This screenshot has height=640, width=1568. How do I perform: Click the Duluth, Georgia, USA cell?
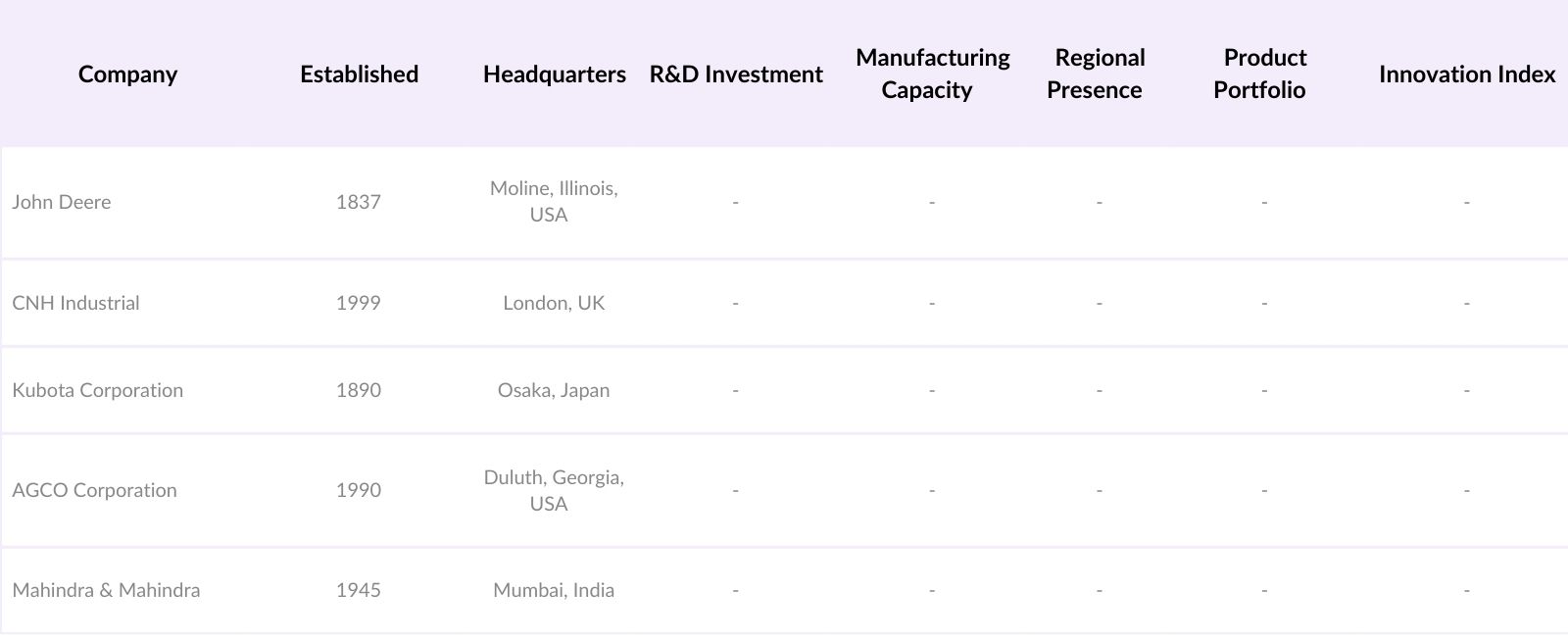[554, 490]
